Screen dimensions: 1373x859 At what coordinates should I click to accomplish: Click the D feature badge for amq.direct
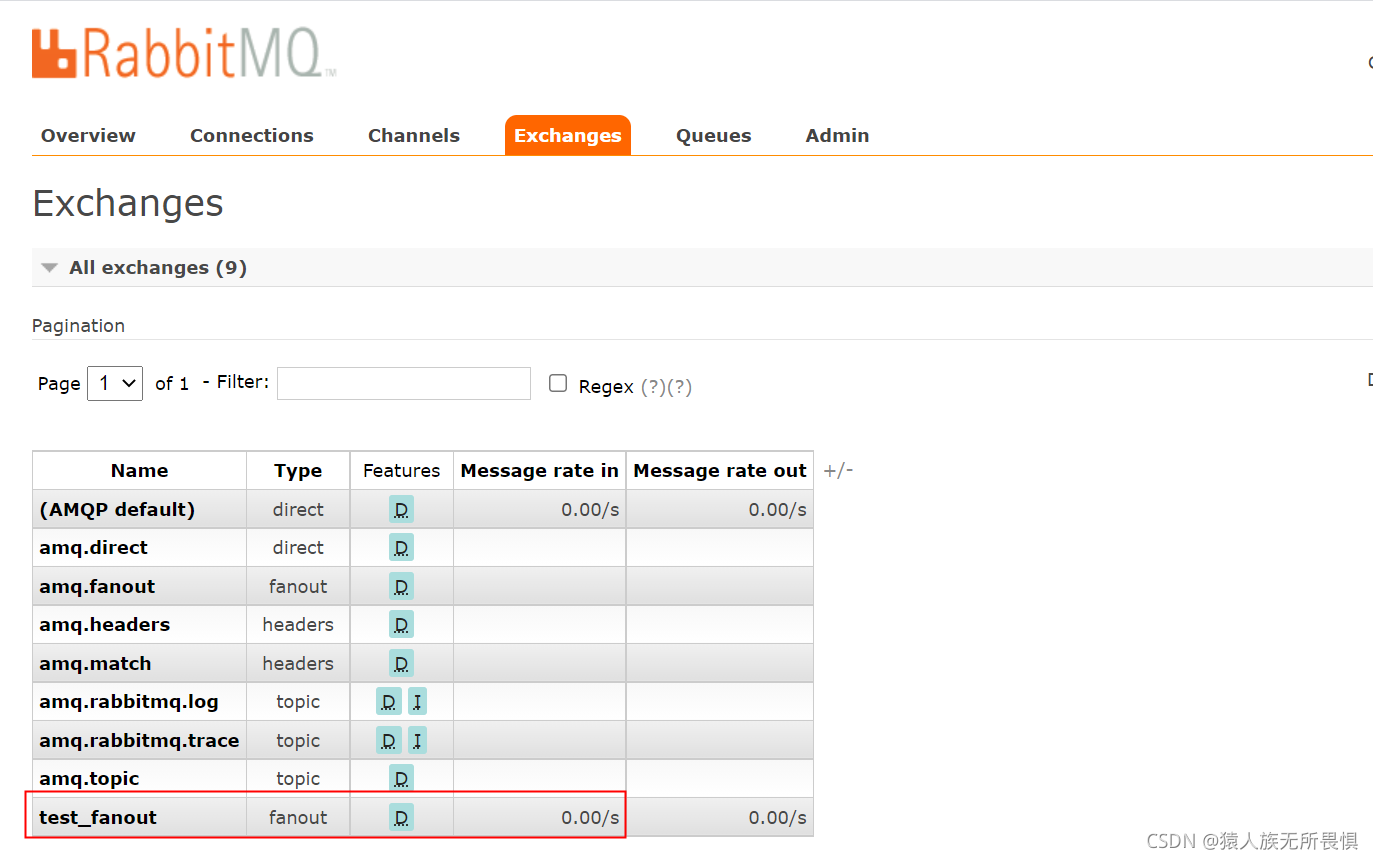click(x=401, y=548)
